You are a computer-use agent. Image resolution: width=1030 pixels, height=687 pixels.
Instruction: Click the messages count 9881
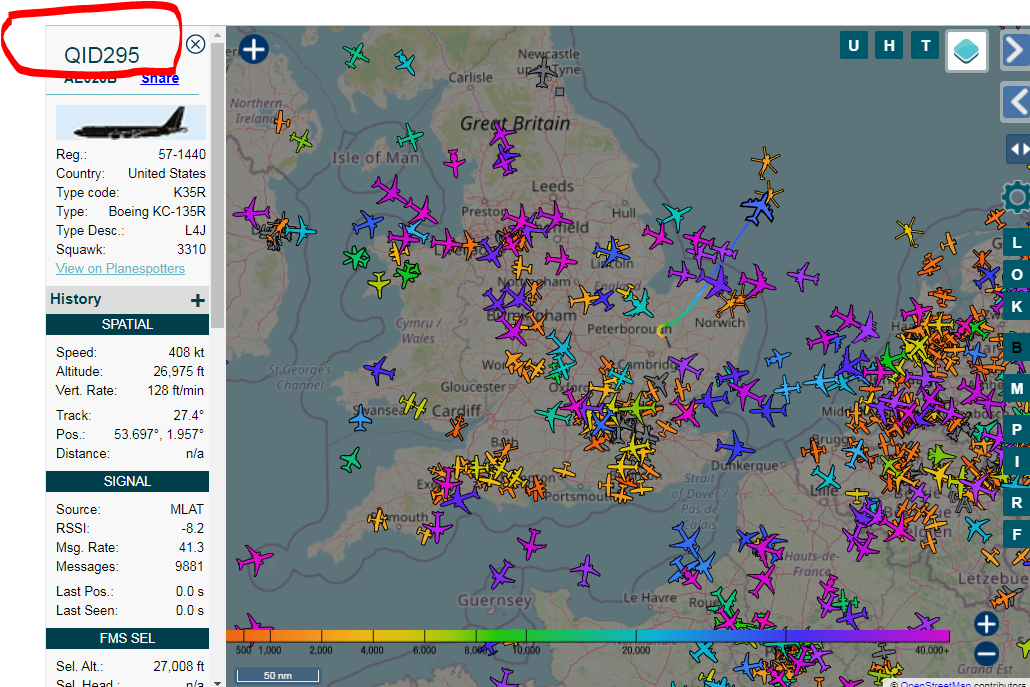click(x=189, y=567)
